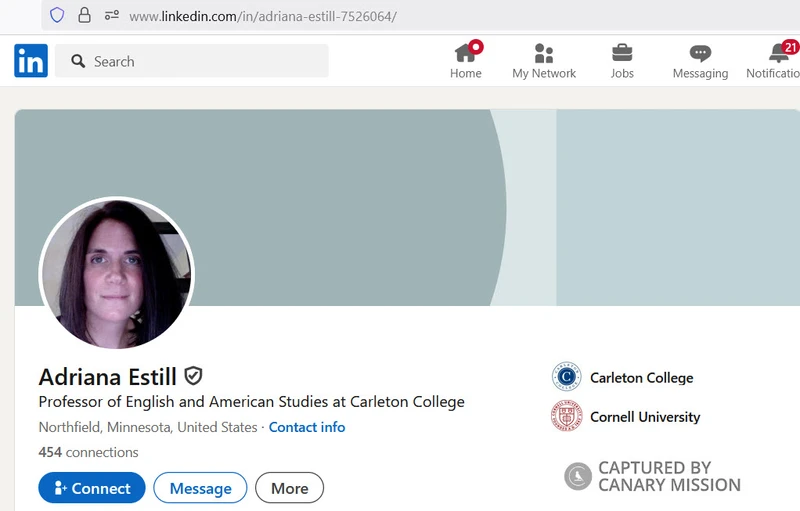Open the 454 connections link
The width and height of the screenshot is (800, 511).
pos(88,452)
